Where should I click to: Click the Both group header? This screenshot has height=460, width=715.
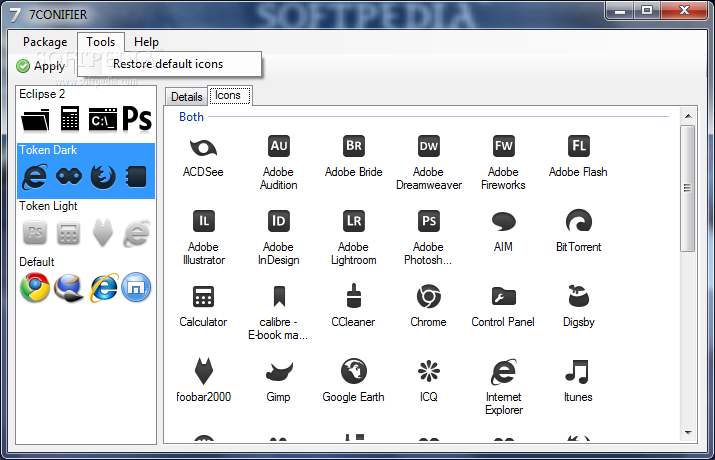coord(191,117)
